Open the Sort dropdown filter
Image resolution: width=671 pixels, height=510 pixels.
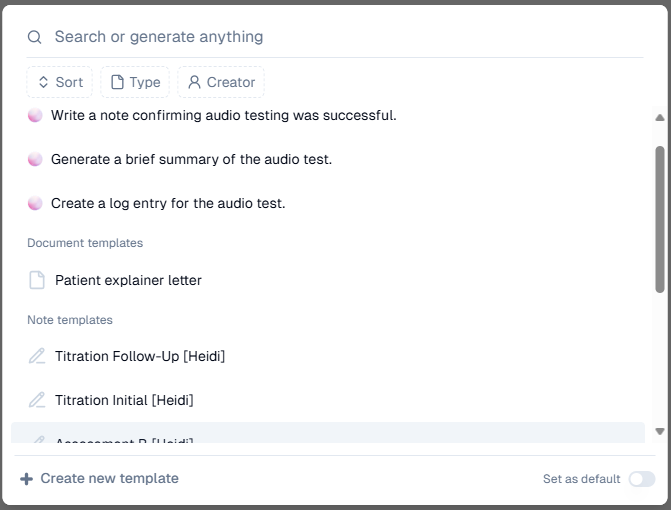coord(60,82)
